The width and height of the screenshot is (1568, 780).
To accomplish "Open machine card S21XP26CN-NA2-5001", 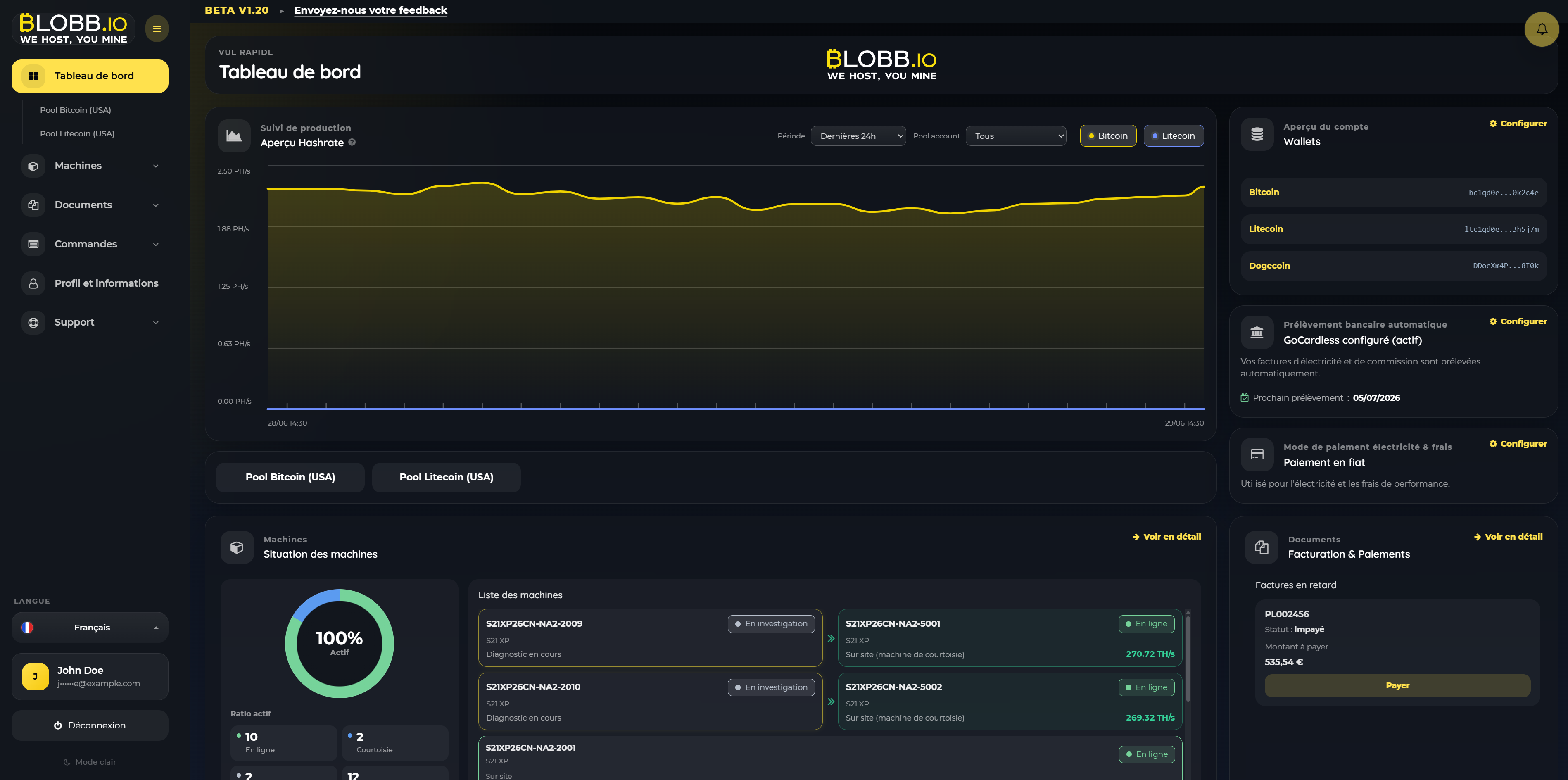I will point(1010,638).
